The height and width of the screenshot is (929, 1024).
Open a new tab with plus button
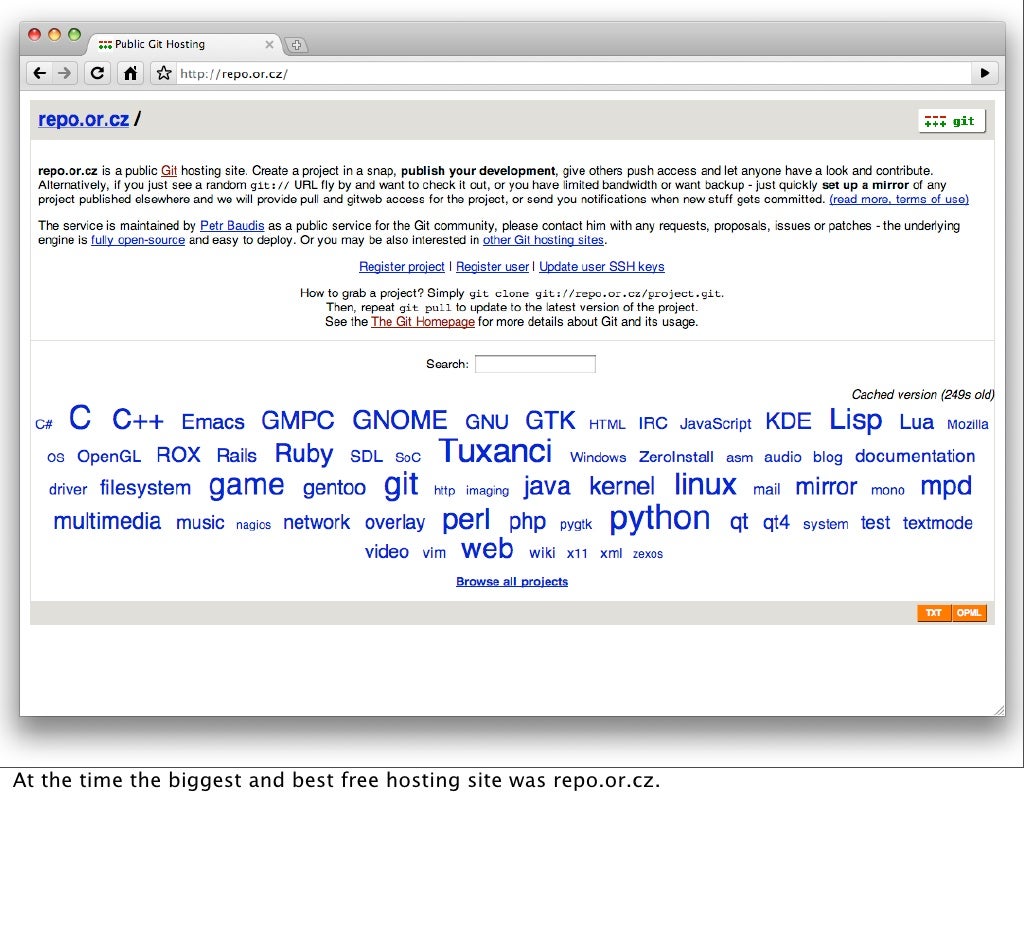[x=296, y=45]
